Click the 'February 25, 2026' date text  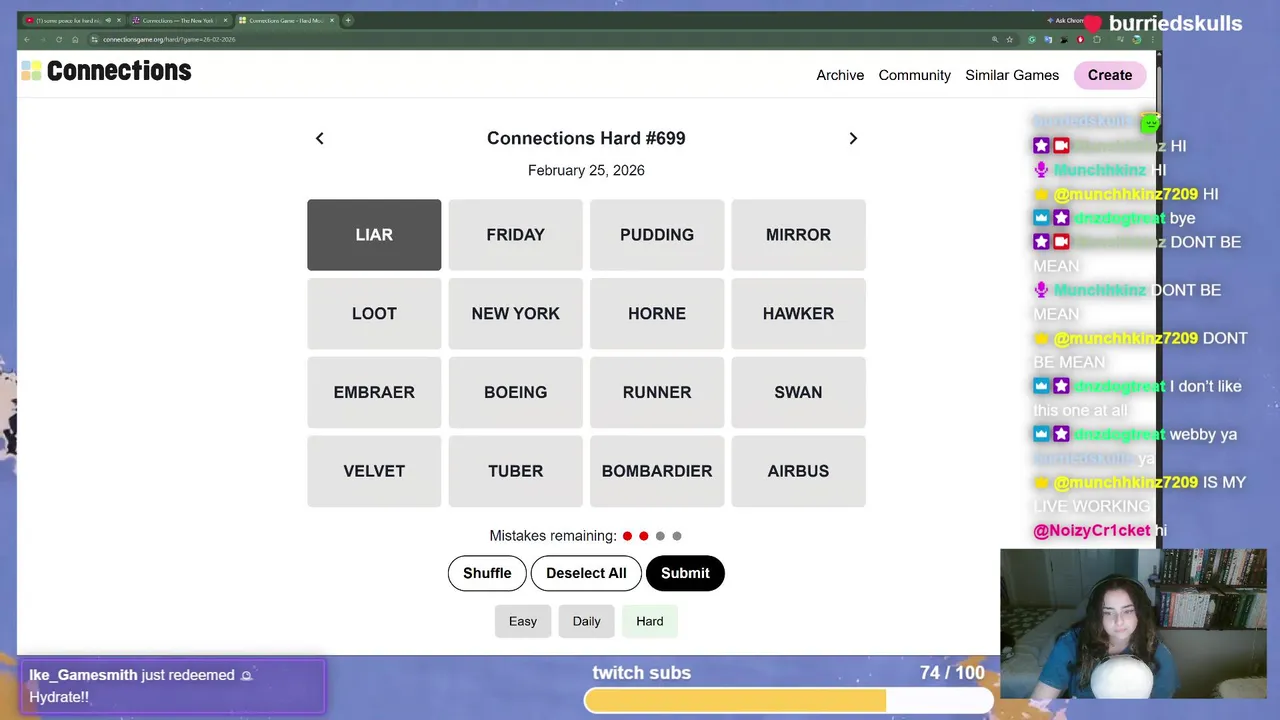[x=586, y=170]
